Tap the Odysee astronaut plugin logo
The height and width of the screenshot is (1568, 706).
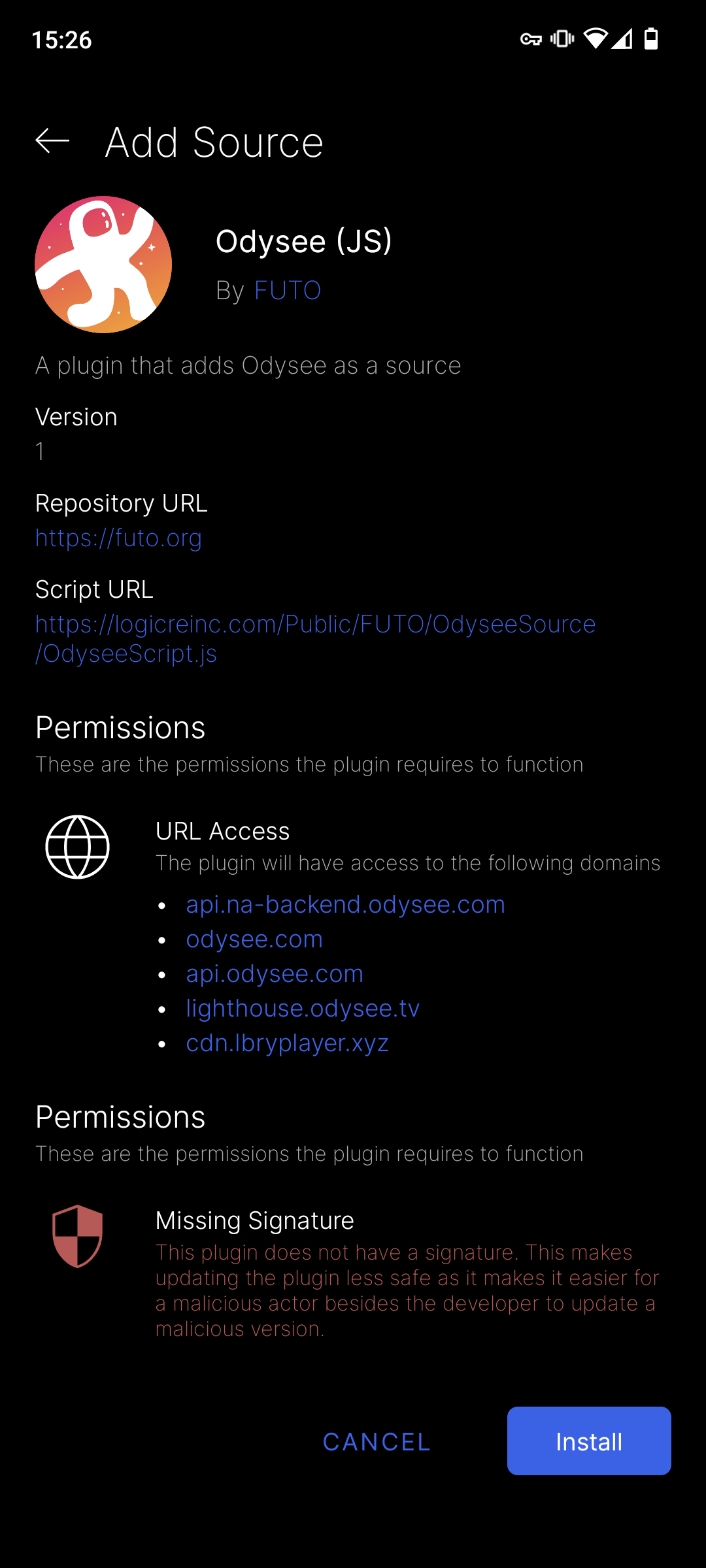[103, 265]
